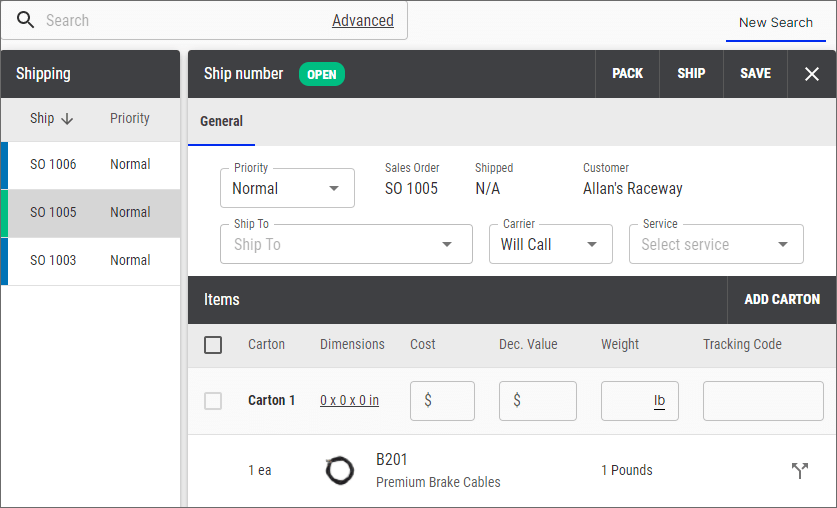The height and width of the screenshot is (508, 837).
Task: Close the ship number panel
Action: pyautogui.click(x=811, y=74)
